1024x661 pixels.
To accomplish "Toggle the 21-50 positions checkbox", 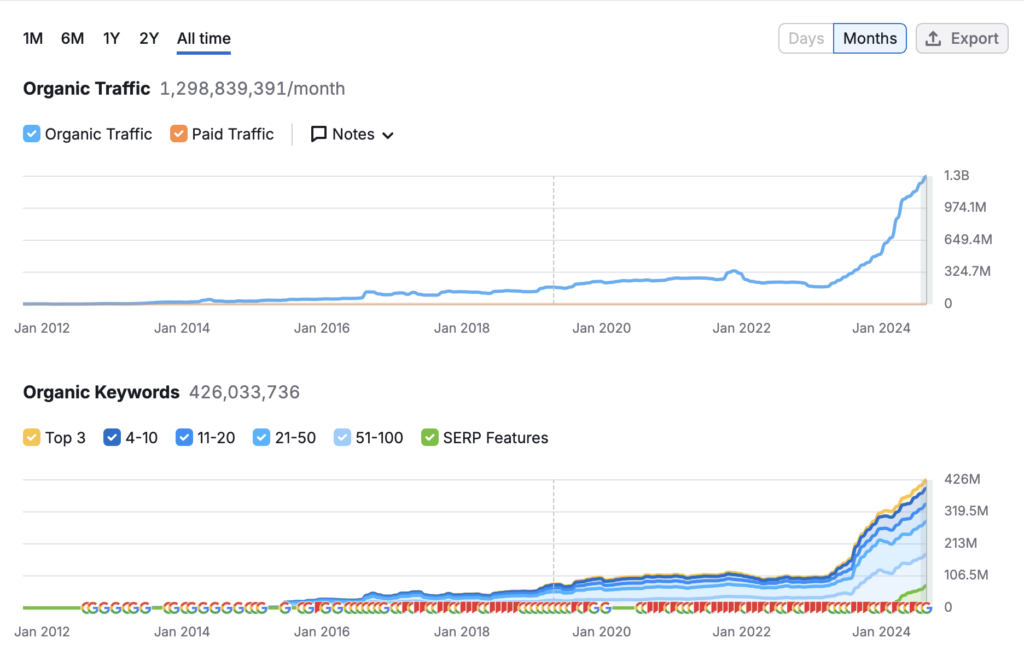I will (x=262, y=437).
